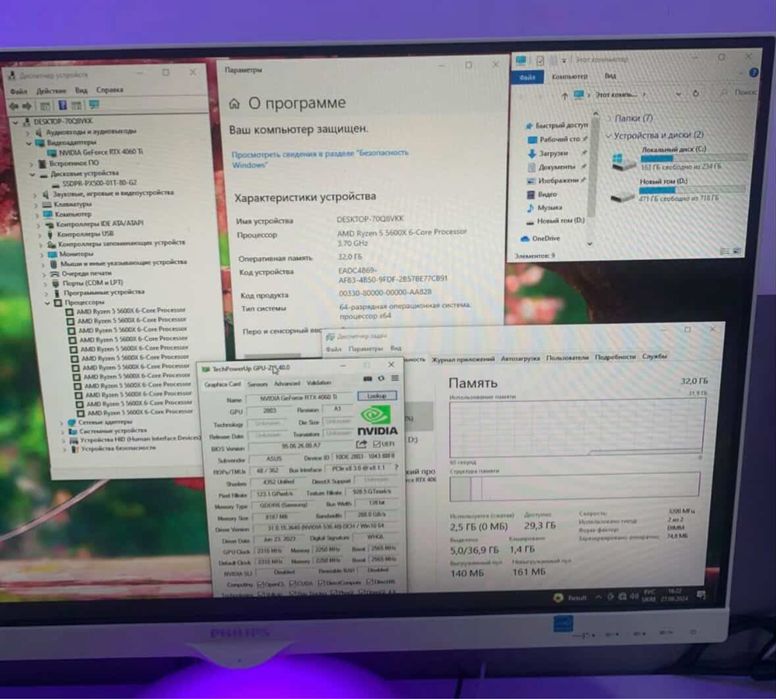Screen dimensions: 776x699
Task: Open the Безопасность Windows details link
Action: (x=320, y=158)
